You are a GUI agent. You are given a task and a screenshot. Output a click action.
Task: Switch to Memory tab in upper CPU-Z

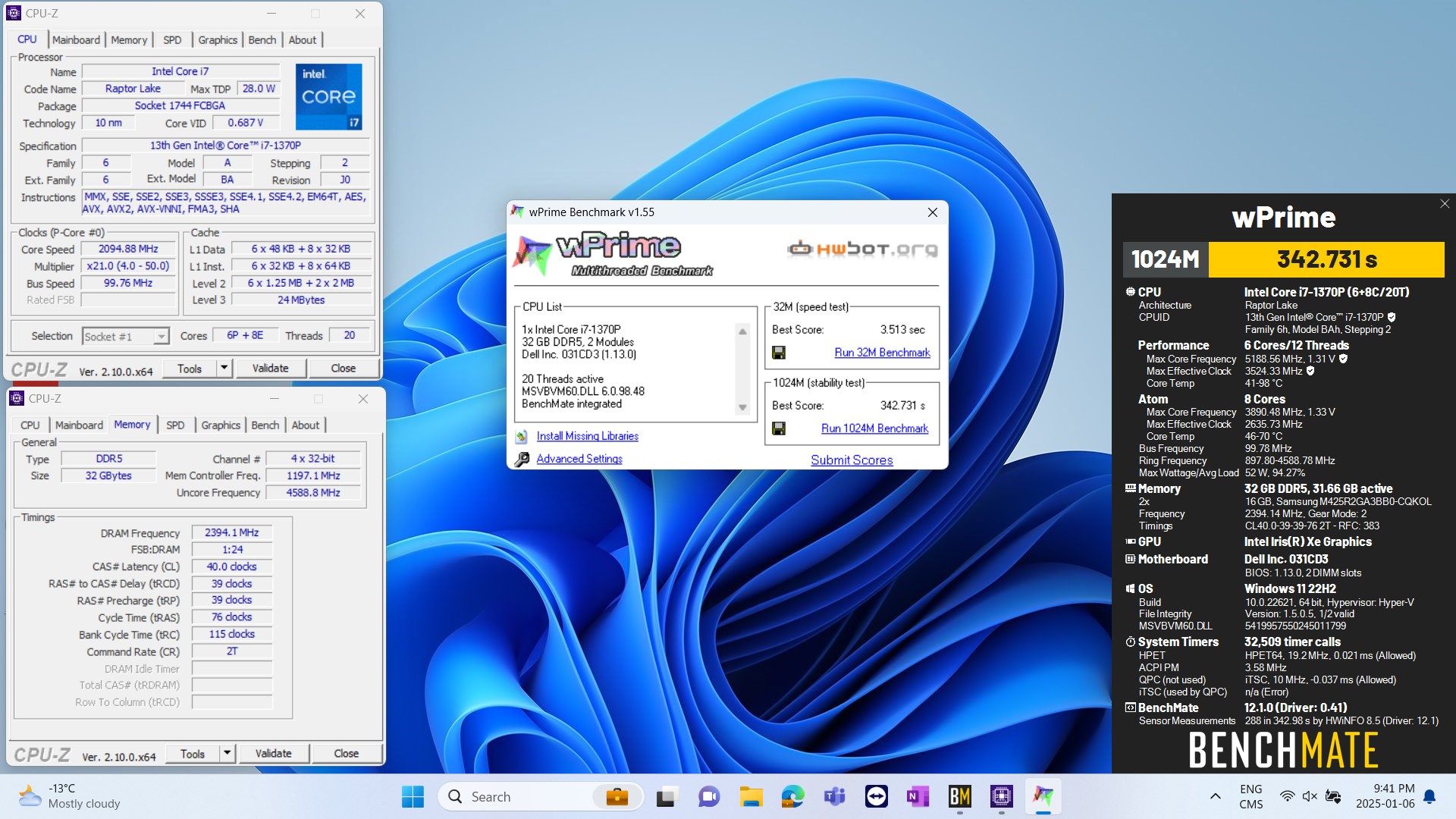pyautogui.click(x=129, y=40)
